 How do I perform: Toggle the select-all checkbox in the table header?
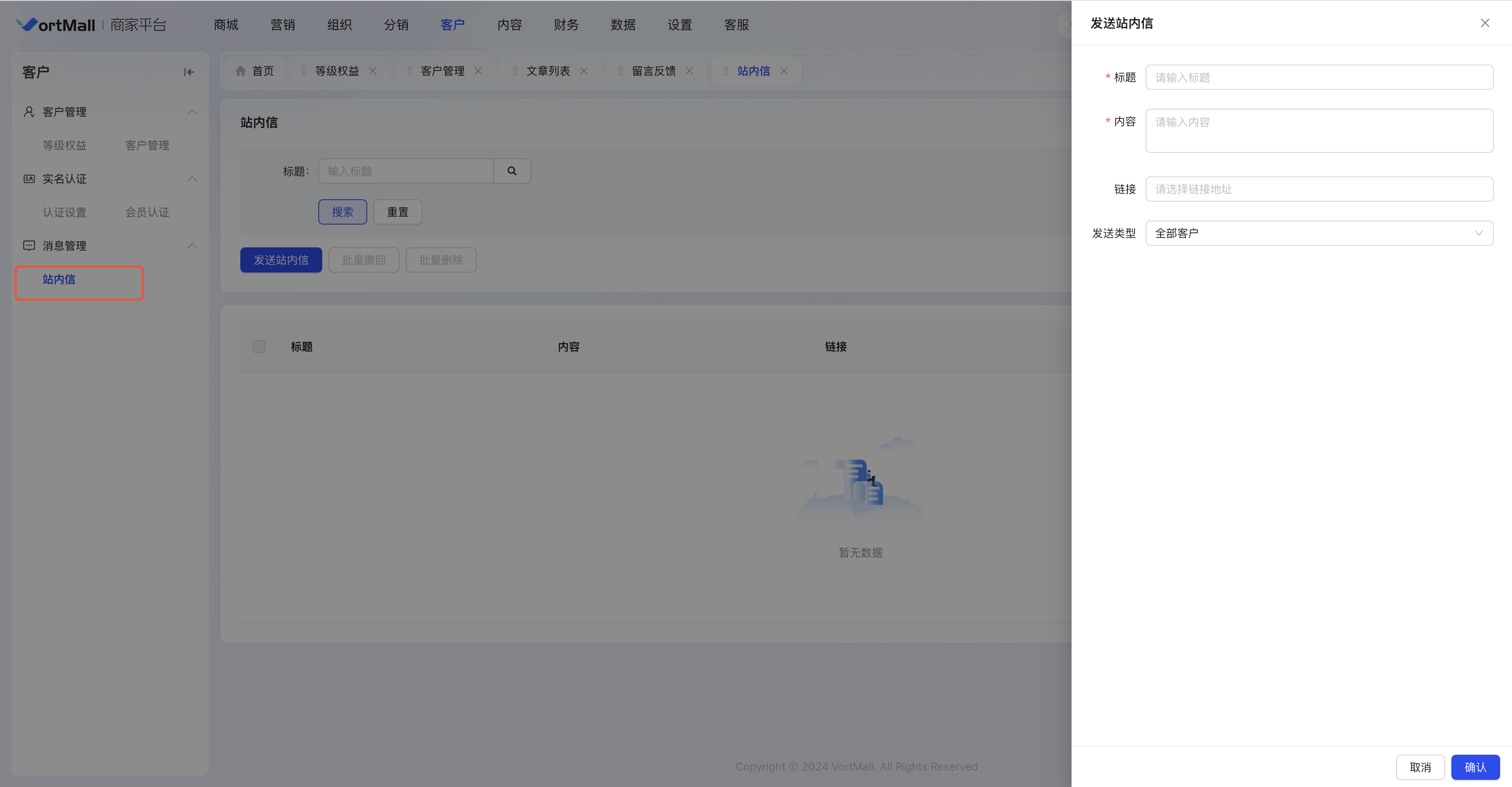(x=259, y=347)
